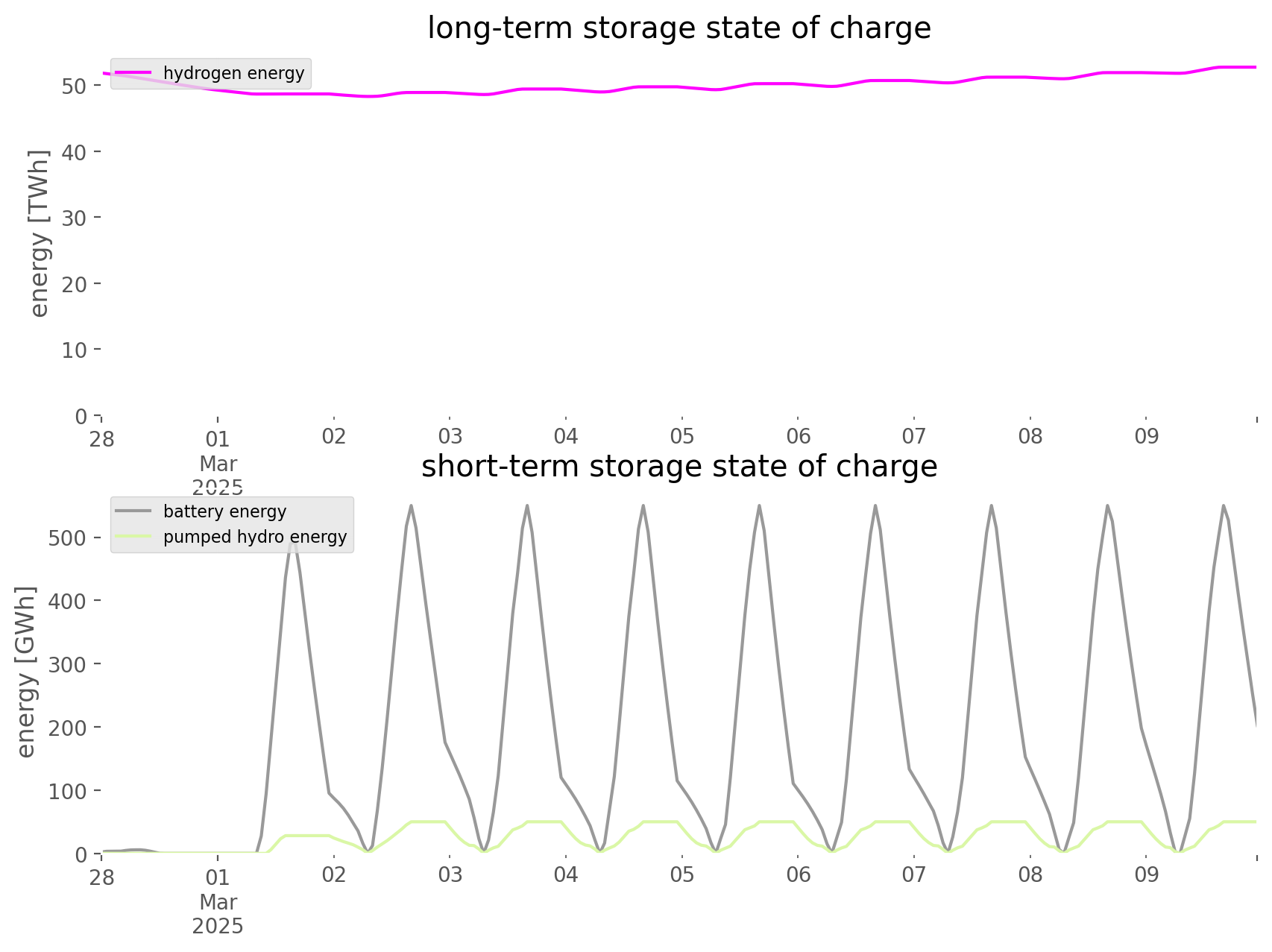Click date tick 07 on the bottom chart
The image size is (1272, 952).
point(914,875)
